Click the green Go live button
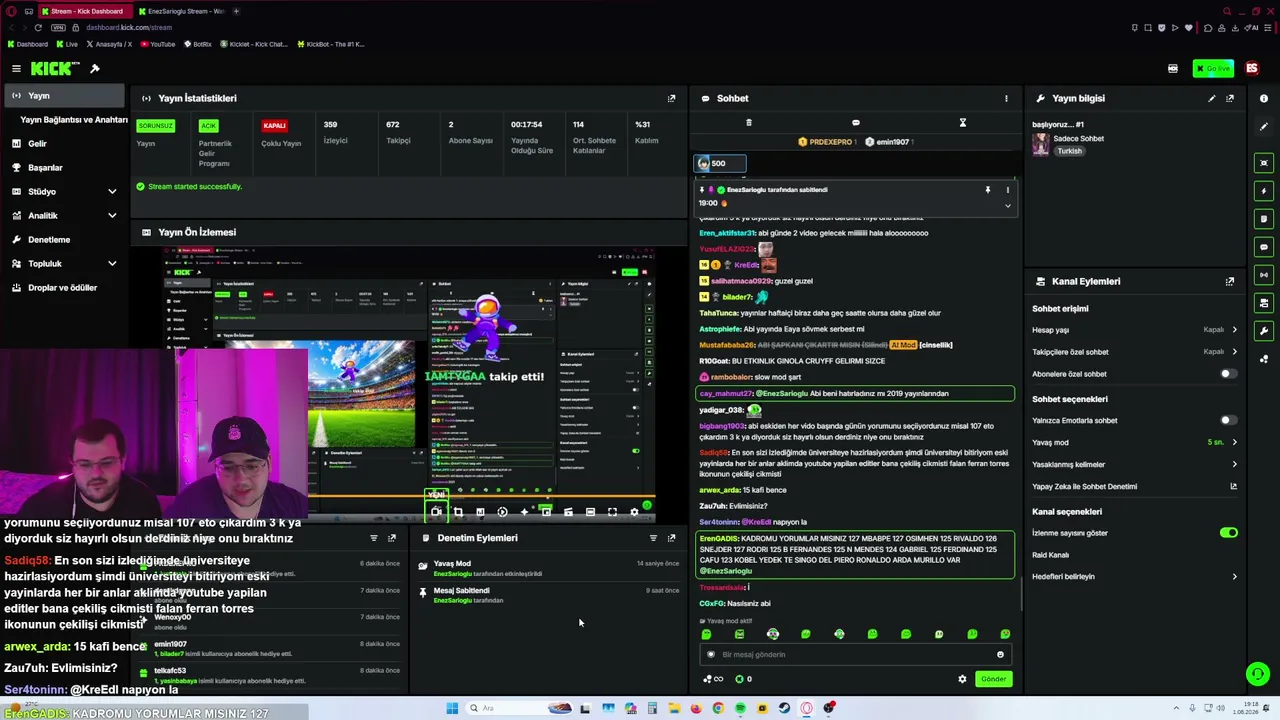Viewport: 1280px width, 720px height. click(1213, 68)
